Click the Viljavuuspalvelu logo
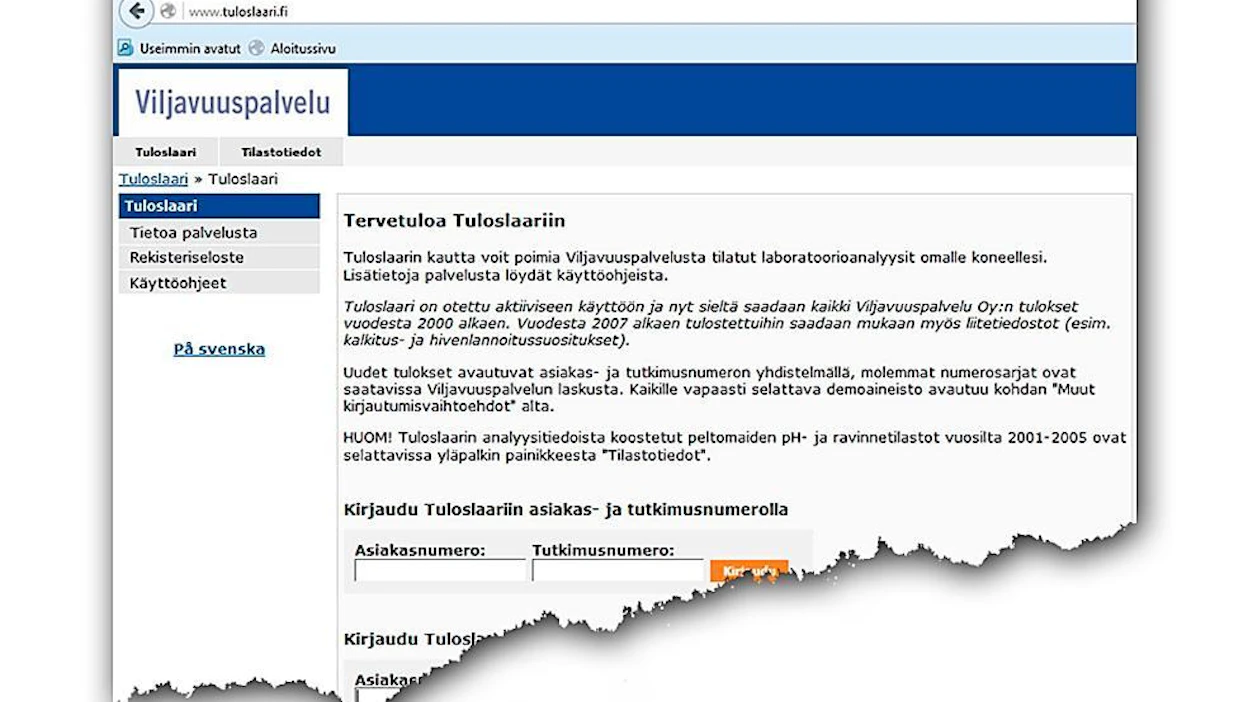 coord(232,102)
